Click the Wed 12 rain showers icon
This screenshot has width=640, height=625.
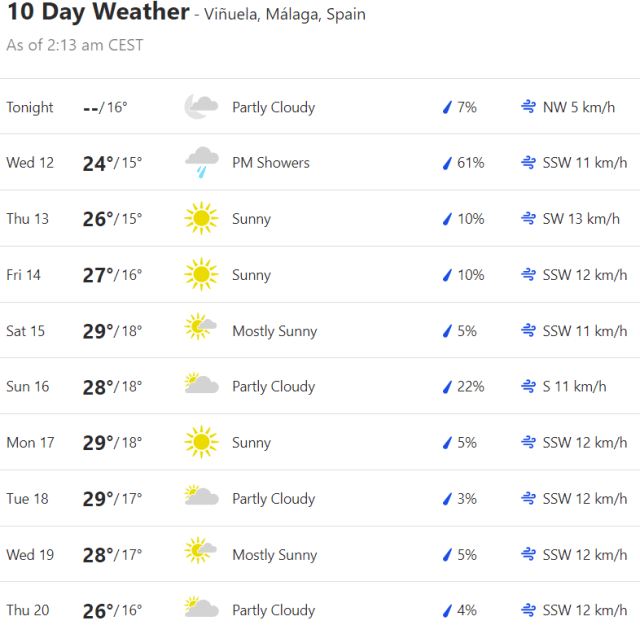(x=201, y=162)
